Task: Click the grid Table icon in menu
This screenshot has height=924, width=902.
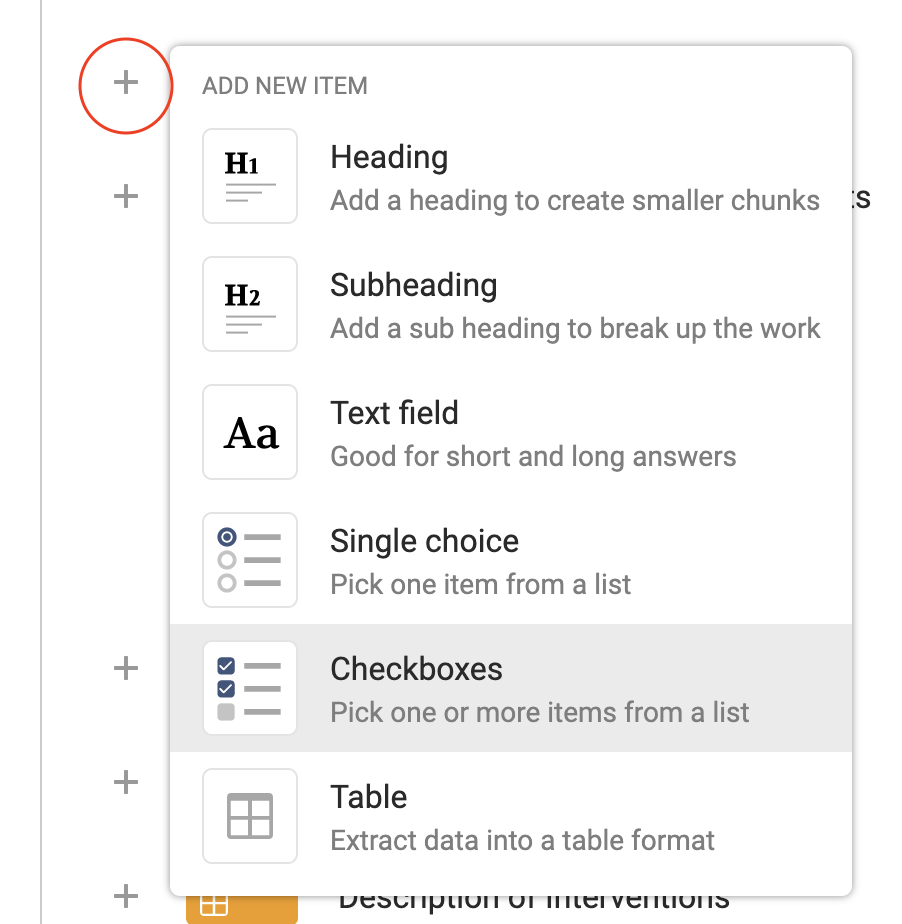Action: coord(250,816)
